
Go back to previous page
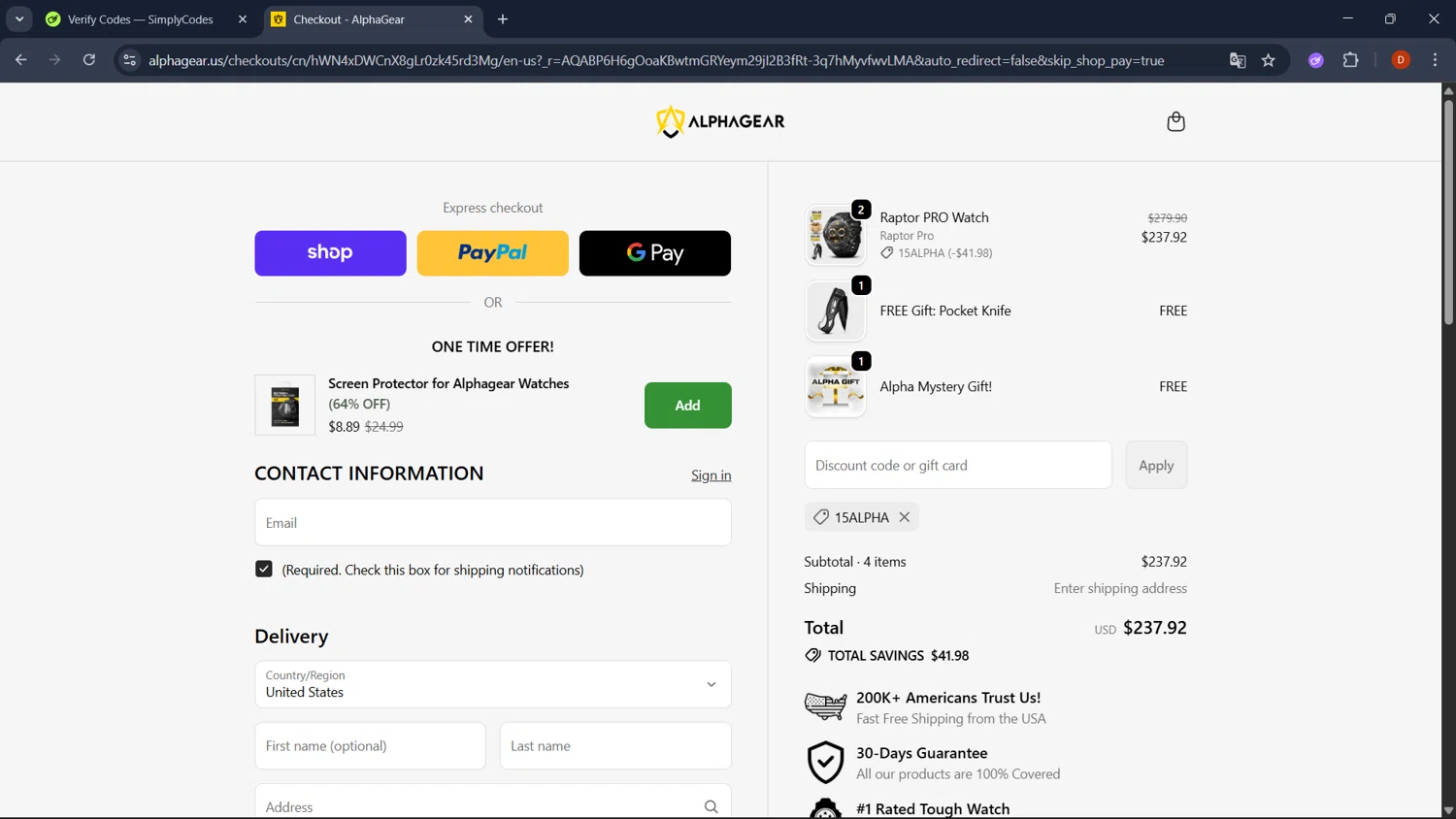pos(21,60)
